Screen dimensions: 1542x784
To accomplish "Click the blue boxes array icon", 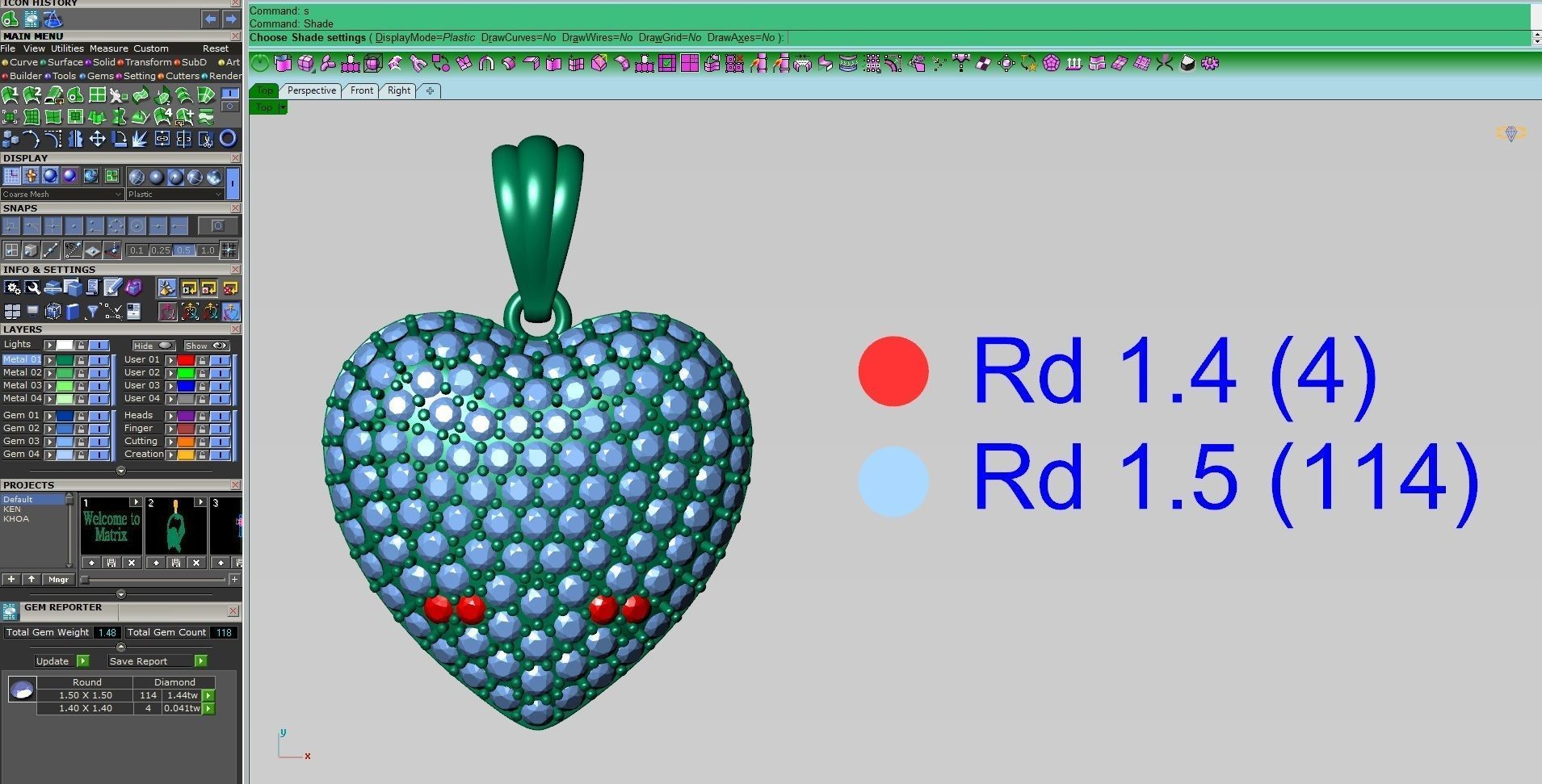I will 10,139.
